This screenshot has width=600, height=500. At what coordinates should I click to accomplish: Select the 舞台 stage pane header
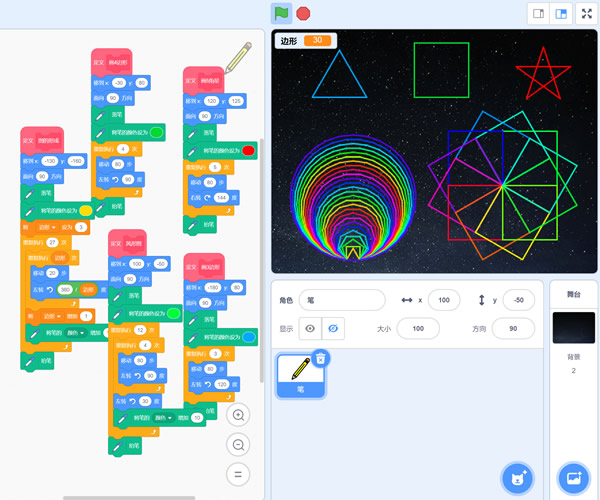(x=573, y=294)
